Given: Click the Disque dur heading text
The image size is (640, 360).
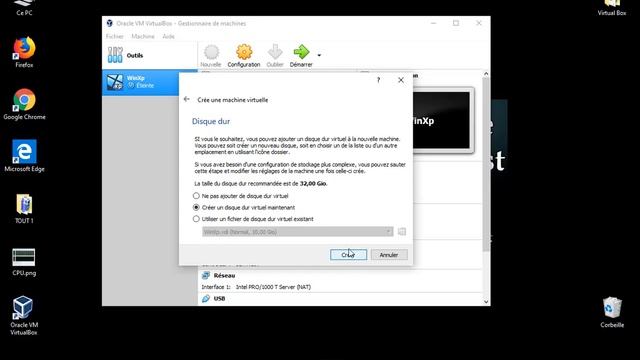Looking at the screenshot, I should coord(211,121).
